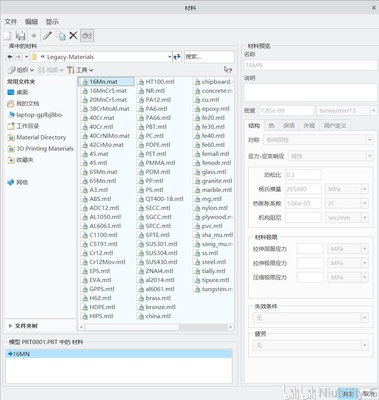Open 3D Printing Materials folder
The image size is (379, 400).
(40, 149)
